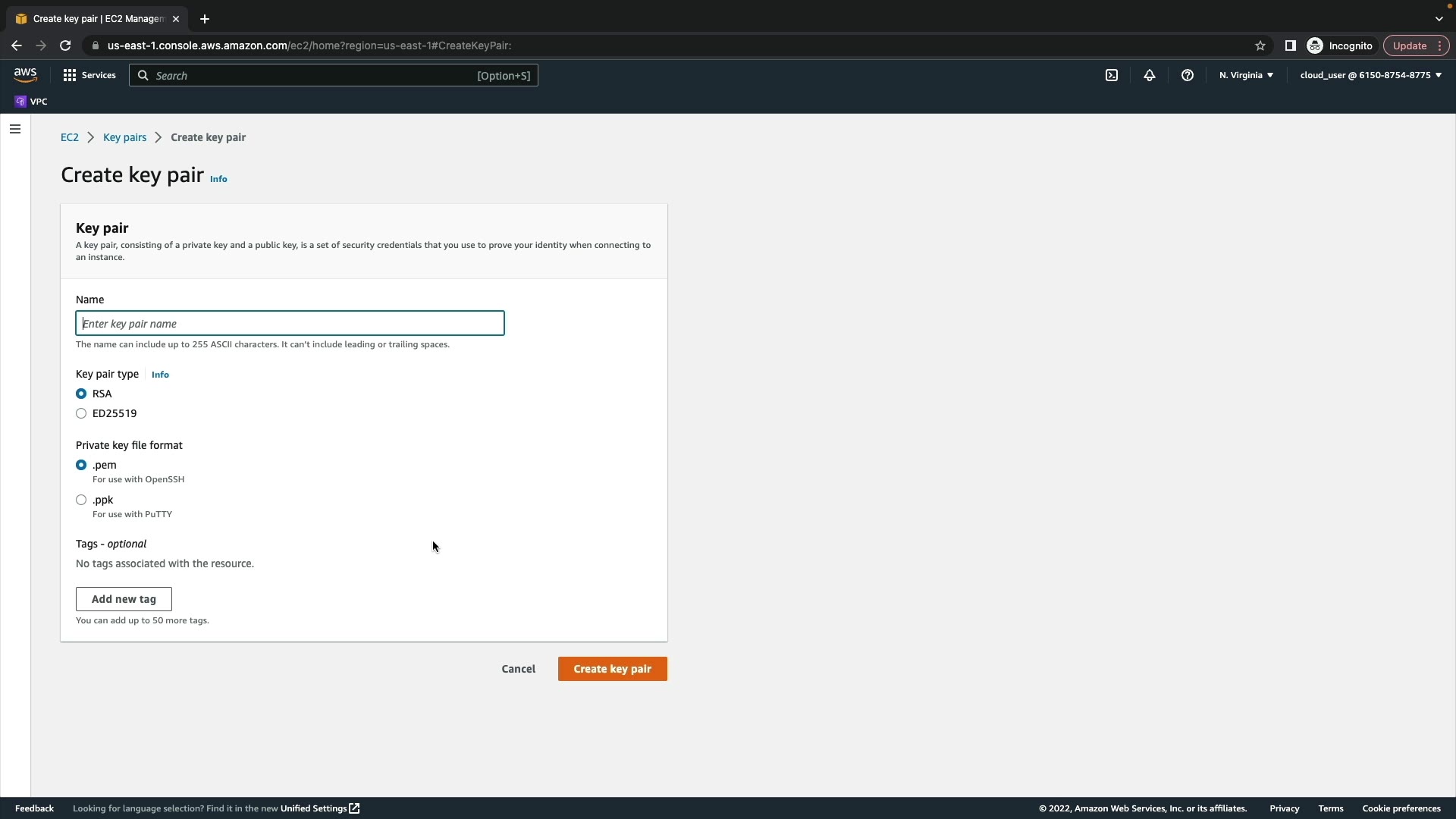The height and width of the screenshot is (819, 1456).
Task: Click the VPC shortcut icon
Action: [21, 102]
